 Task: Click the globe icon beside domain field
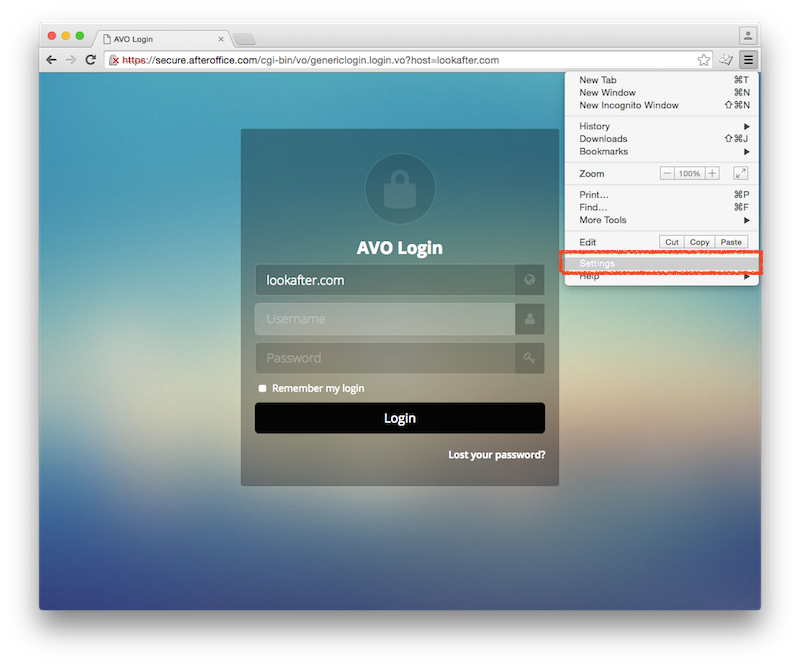click(x=529, y=280)
